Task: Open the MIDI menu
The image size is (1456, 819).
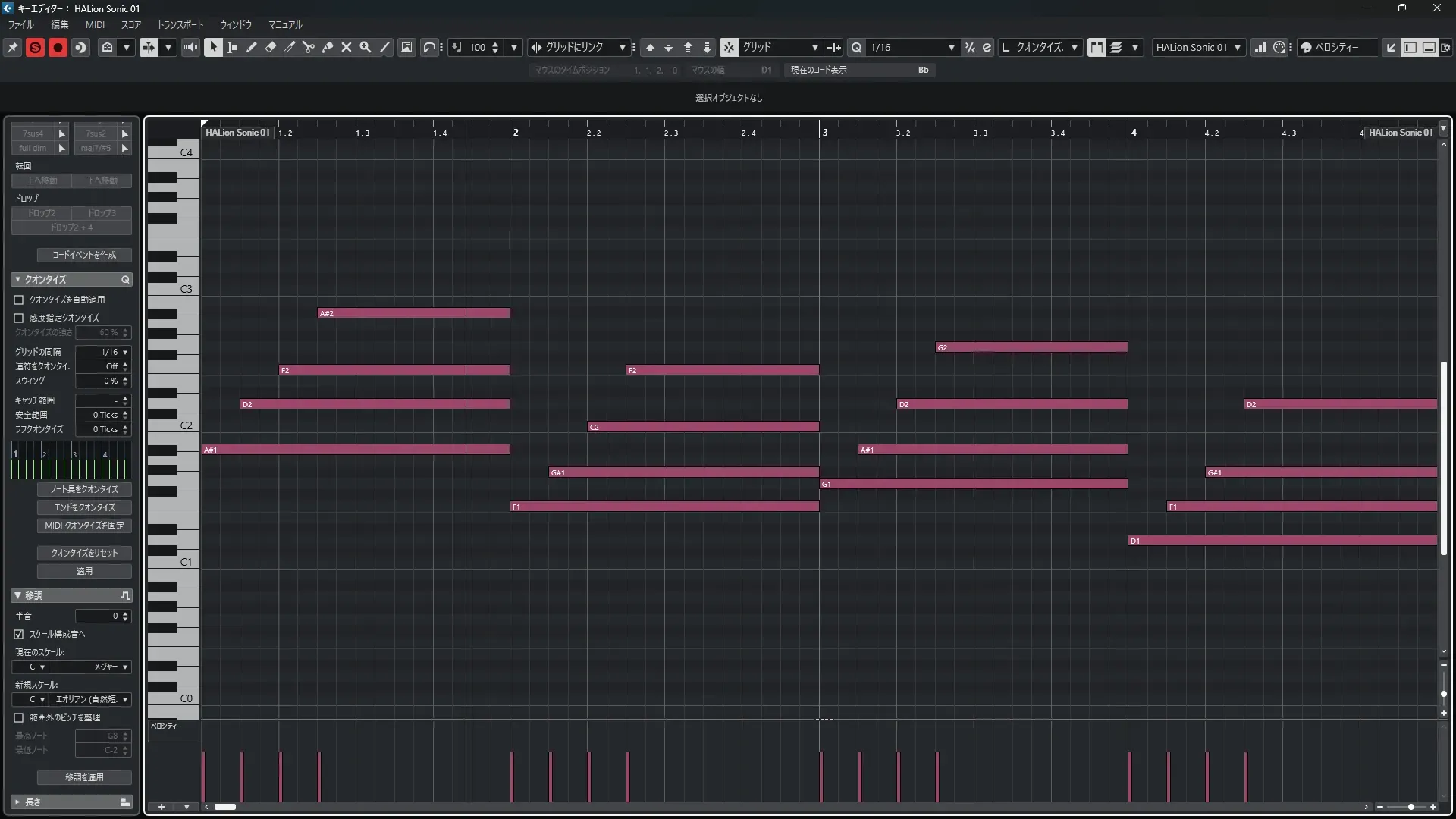Action: click(x=95, y=24)
